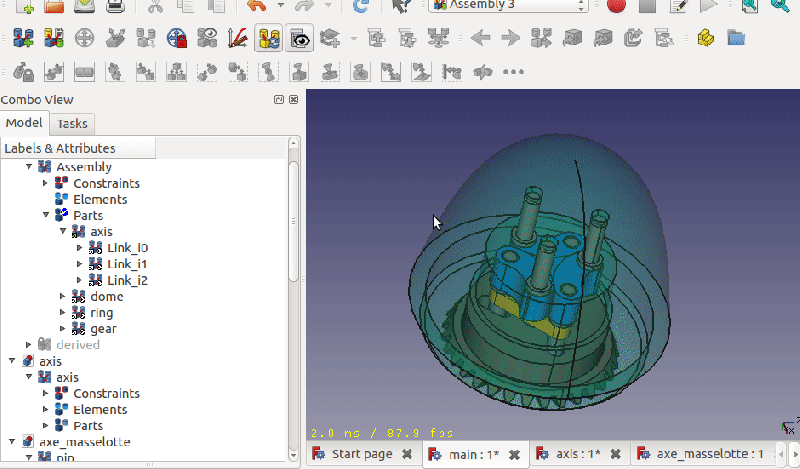Click the document tabs scroll-right arrow
Image resolution: width=800 pixels, height=469 pixels.
pos(795,454)
